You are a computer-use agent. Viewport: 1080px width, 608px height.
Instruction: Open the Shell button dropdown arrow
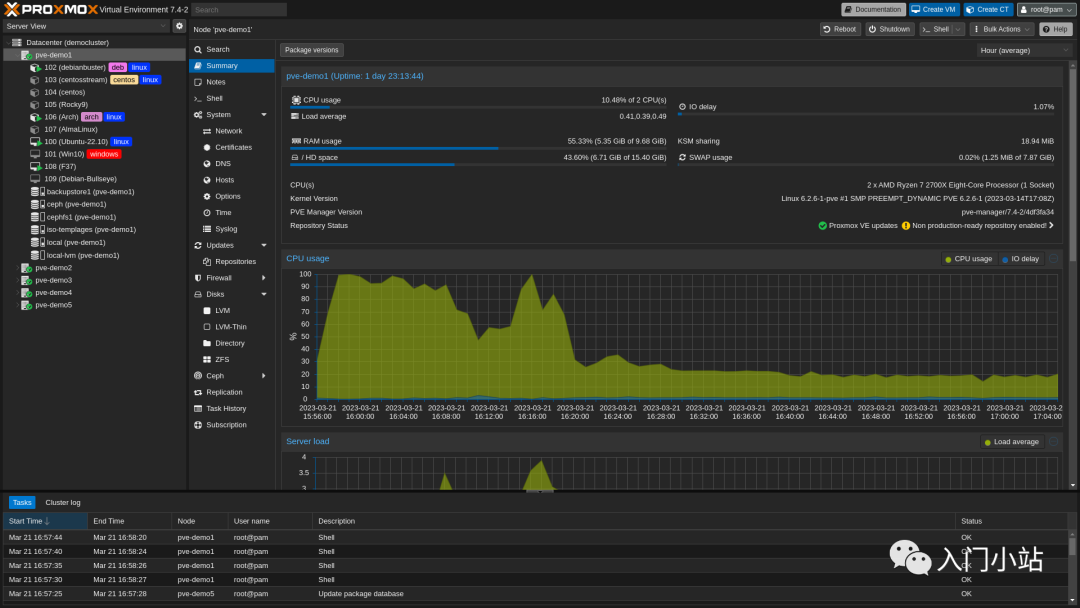point(958,29)
